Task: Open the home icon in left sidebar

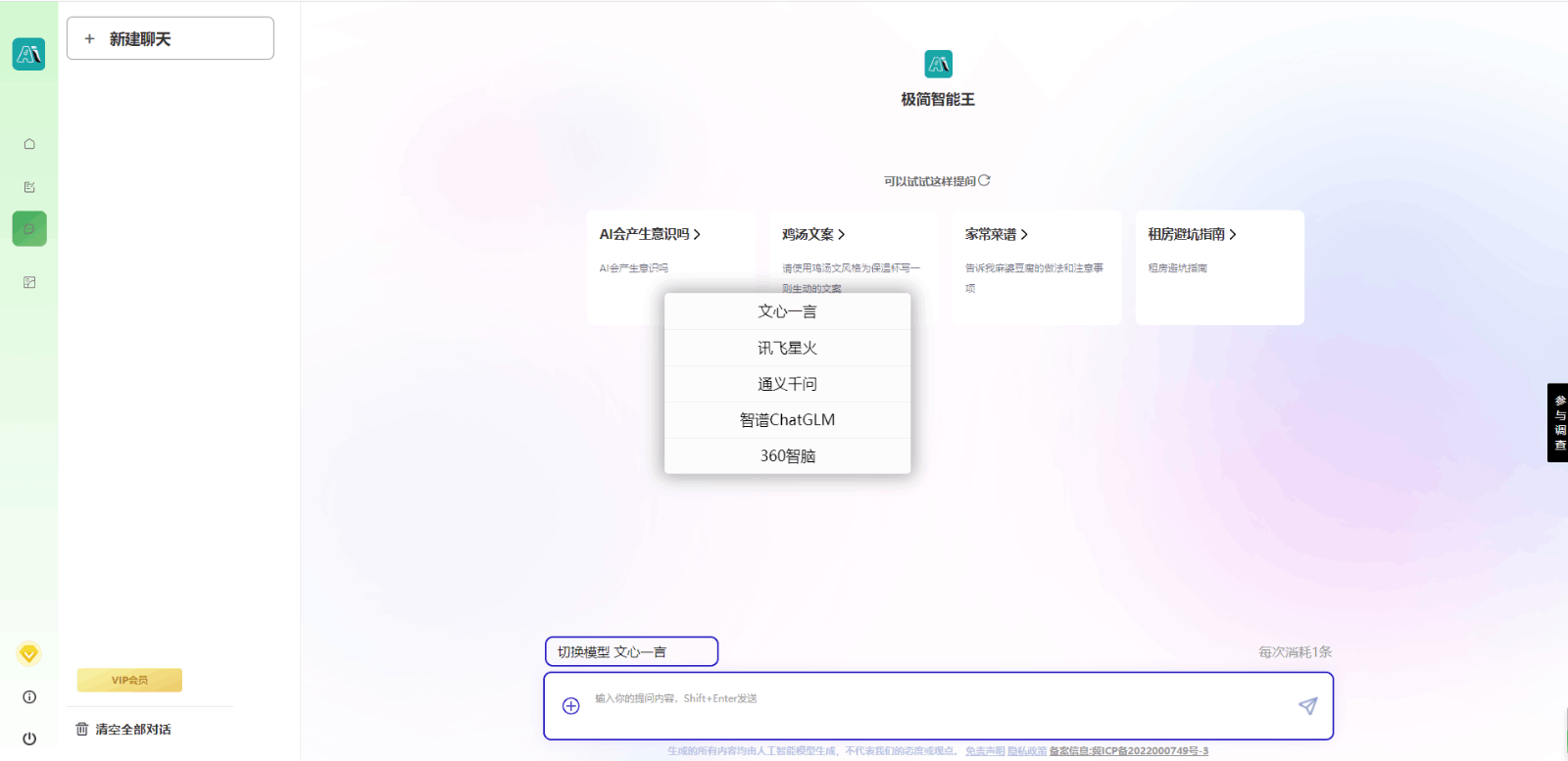Action: coord(29,144)
